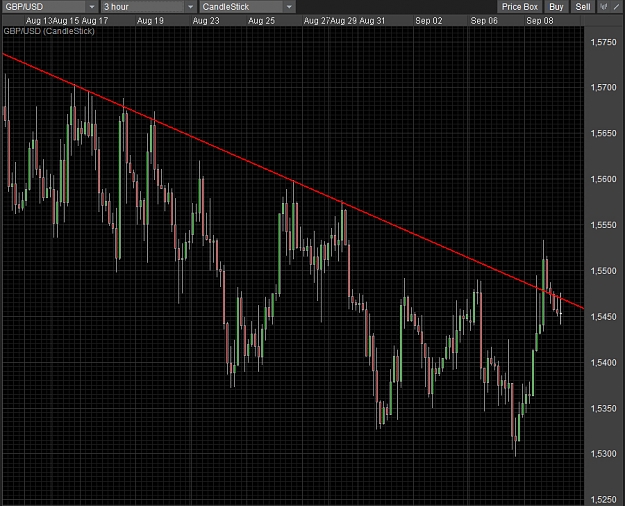Select the trend line drawing tool
Image resolution: width=625 pixels, height=506 pixels.
click(617, 6)
